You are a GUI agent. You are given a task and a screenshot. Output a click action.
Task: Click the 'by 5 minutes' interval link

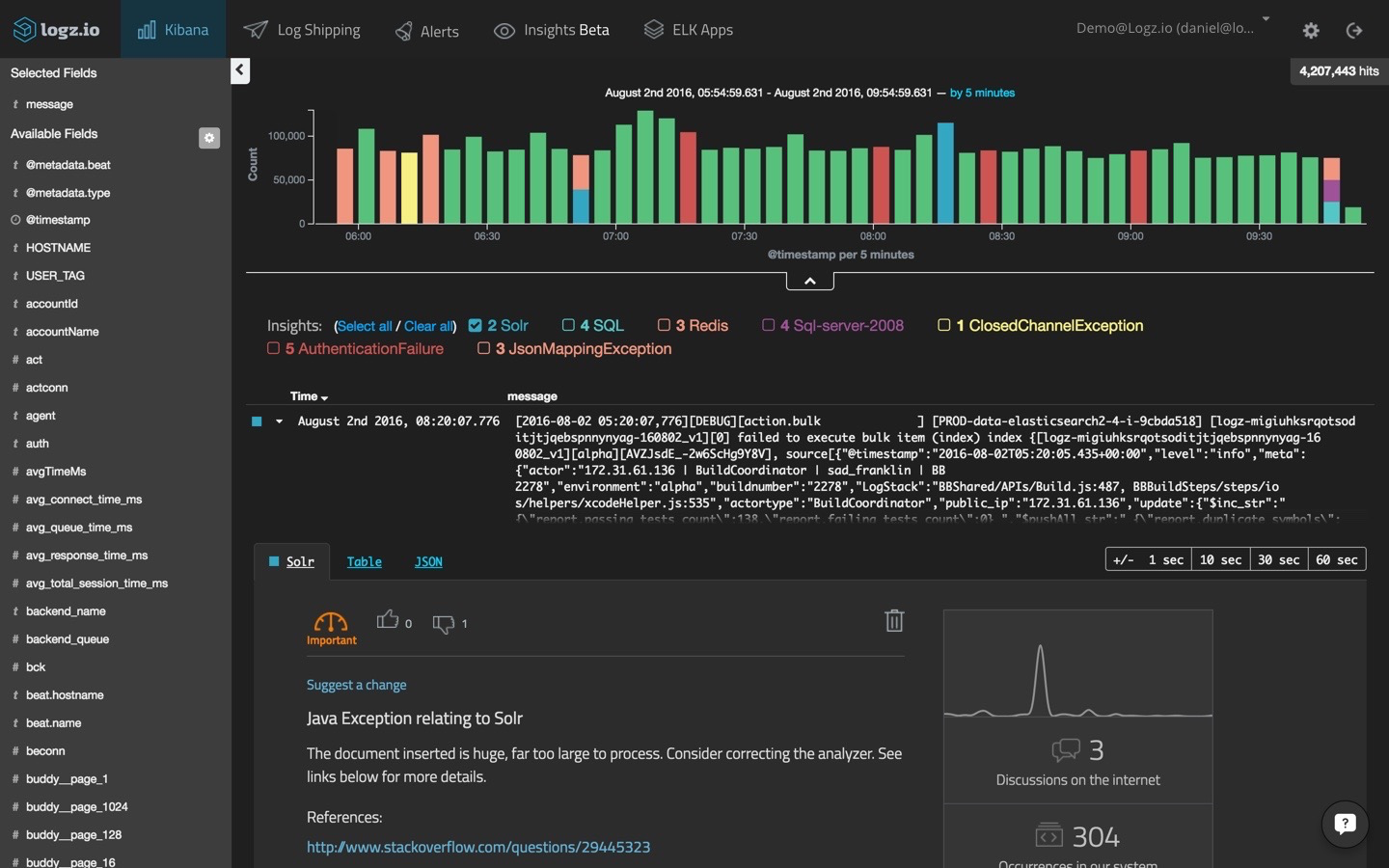[982, 93]
